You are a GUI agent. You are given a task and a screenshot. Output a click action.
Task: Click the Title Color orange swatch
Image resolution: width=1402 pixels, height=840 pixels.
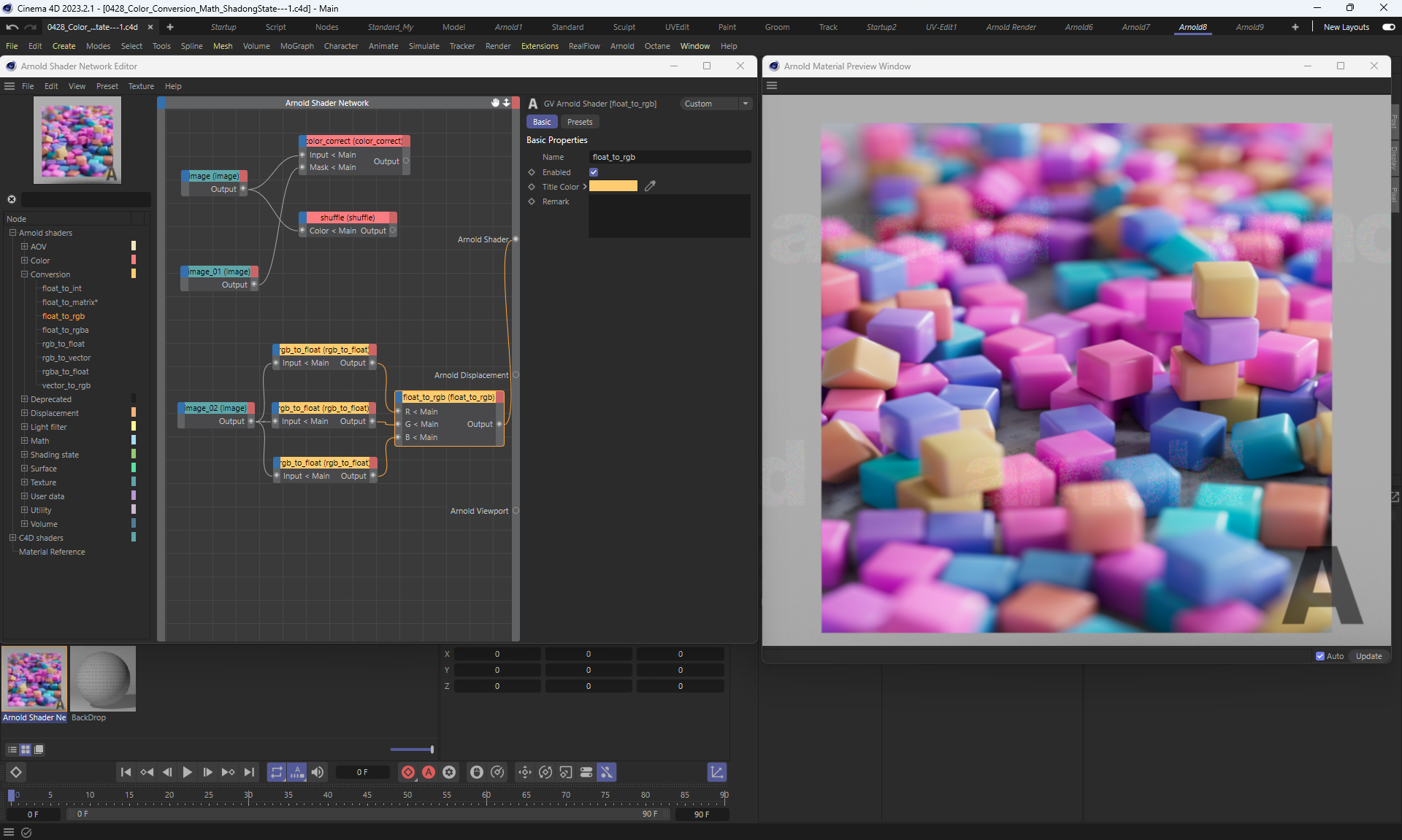click(x=613, y=186)
